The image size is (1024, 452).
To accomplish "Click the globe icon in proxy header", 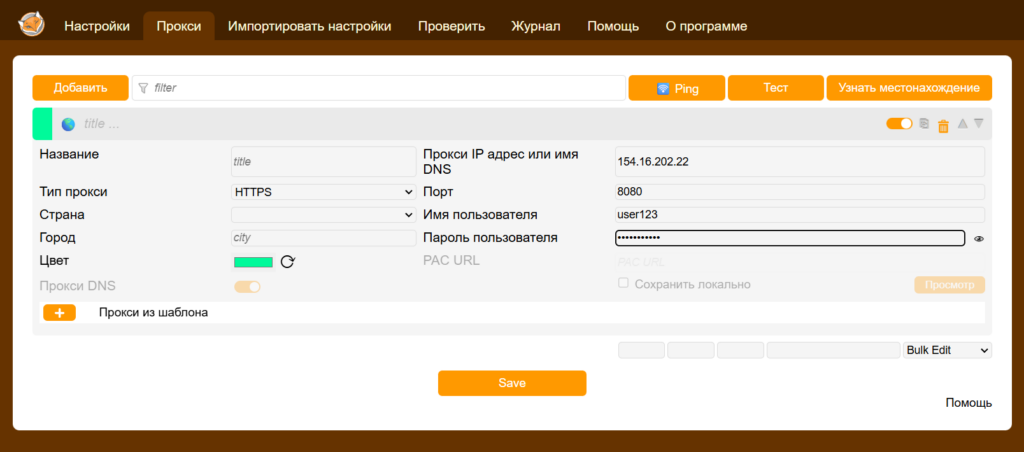I will [68, 124].
